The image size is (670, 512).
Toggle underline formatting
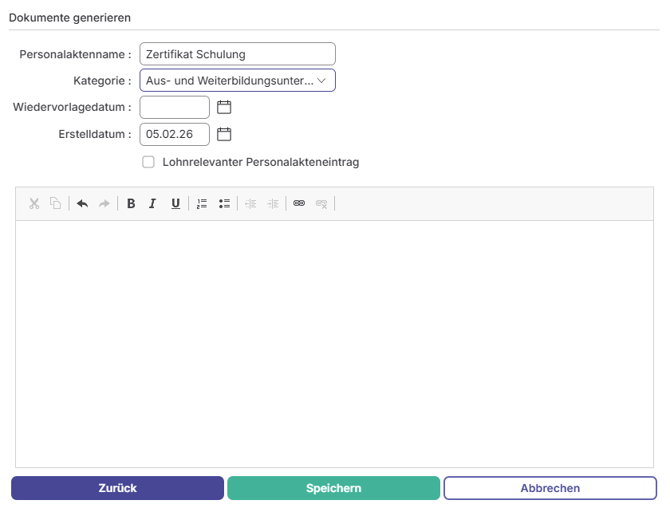pos(175,204)
